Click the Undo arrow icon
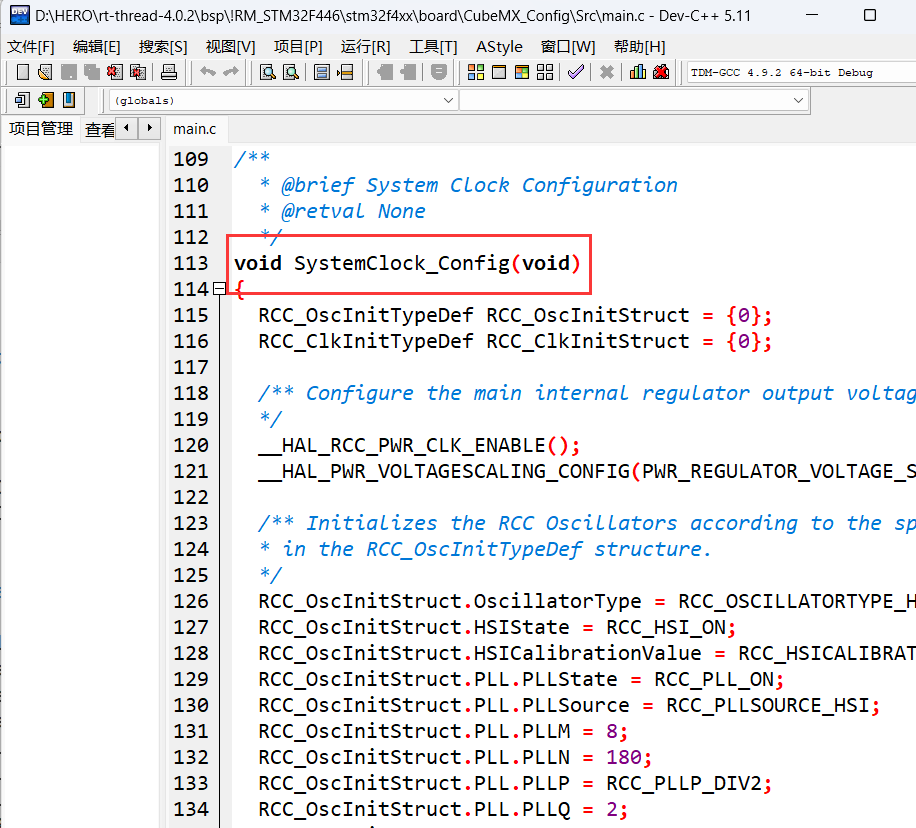The width and height of the screenshot is (916, 828). [207, 72]
